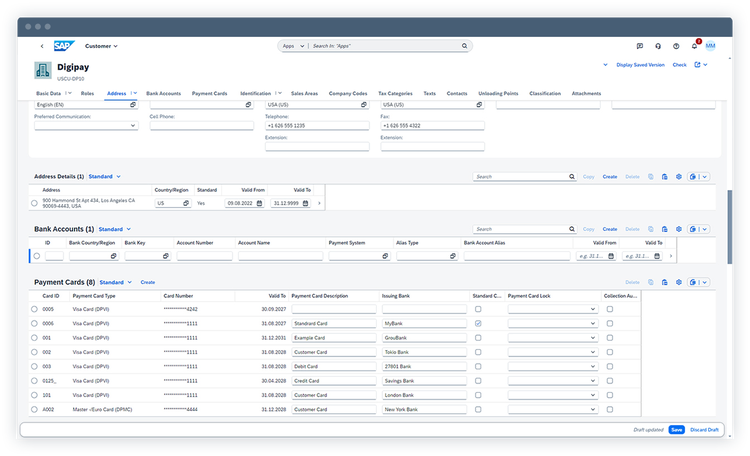Click paste icon in Payment Cards toolbar
The height and width of the screenshot is (456, 750).
tap(664, 282)
